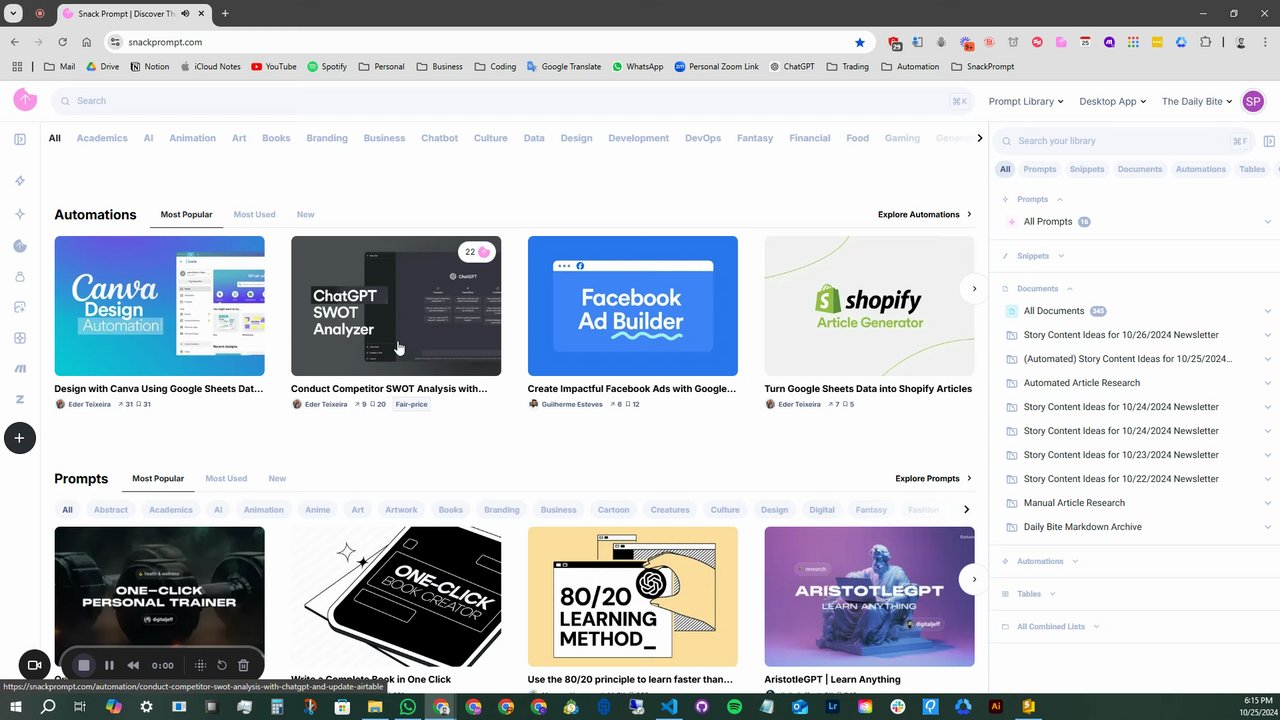Open the Prompt Library dropdown

[x=1025, y=101]
